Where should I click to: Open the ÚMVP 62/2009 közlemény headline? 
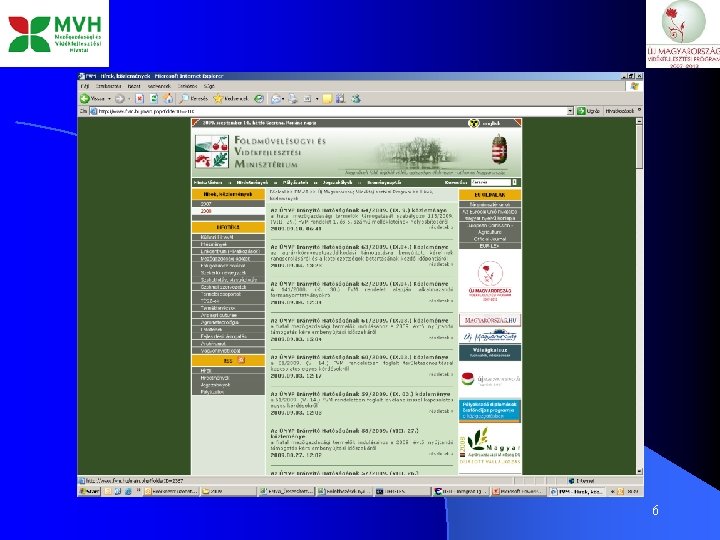[359, 284]
